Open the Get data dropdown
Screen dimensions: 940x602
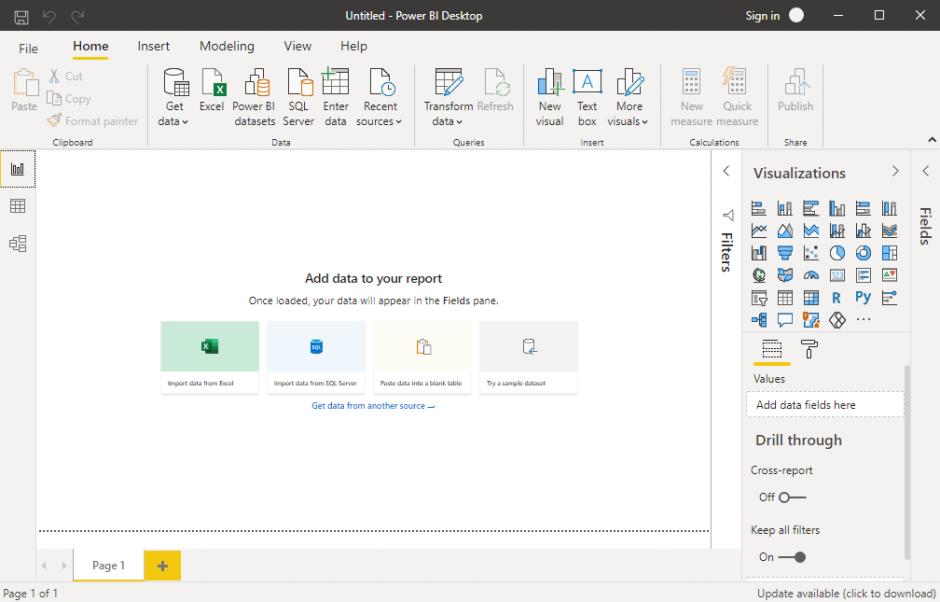tap(174, 97)
